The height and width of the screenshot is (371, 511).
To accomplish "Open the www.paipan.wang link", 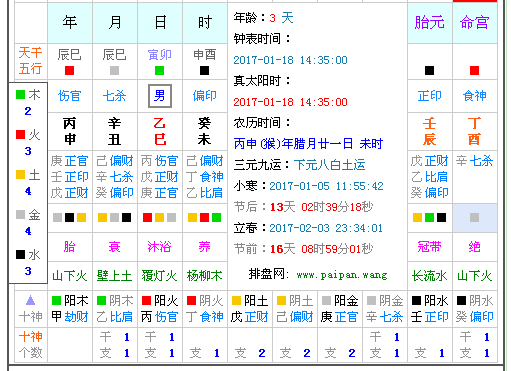I will click(x=342, y=275).
